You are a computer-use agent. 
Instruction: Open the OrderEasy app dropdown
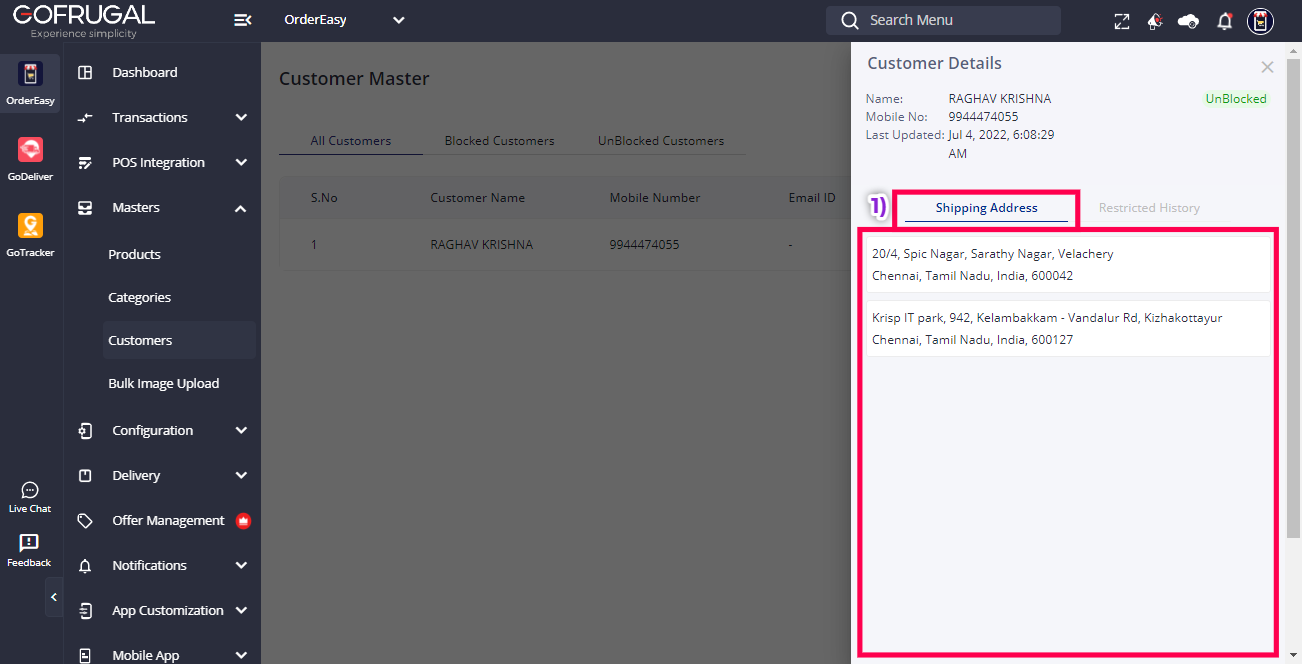coord(344,20)
